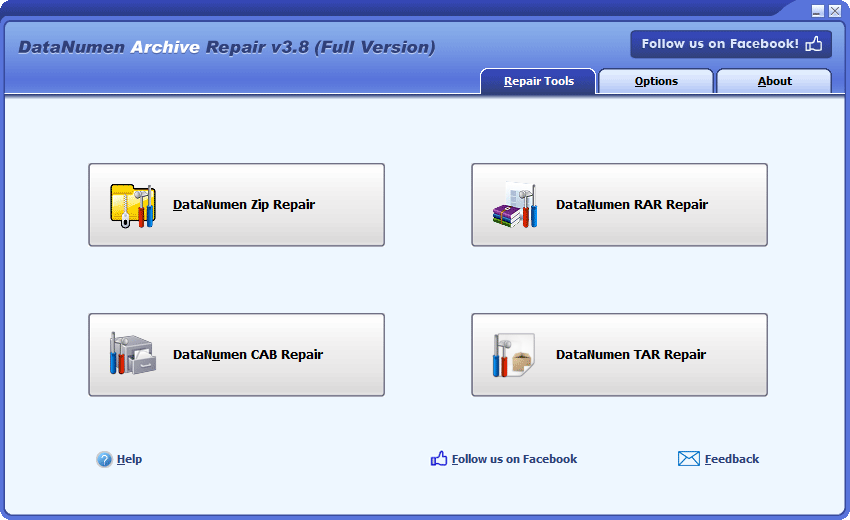The width and height of the screenshot is (850, 520).
Task: Open the Feedback link
Action: pyautogui.click(x=731, y=459)
